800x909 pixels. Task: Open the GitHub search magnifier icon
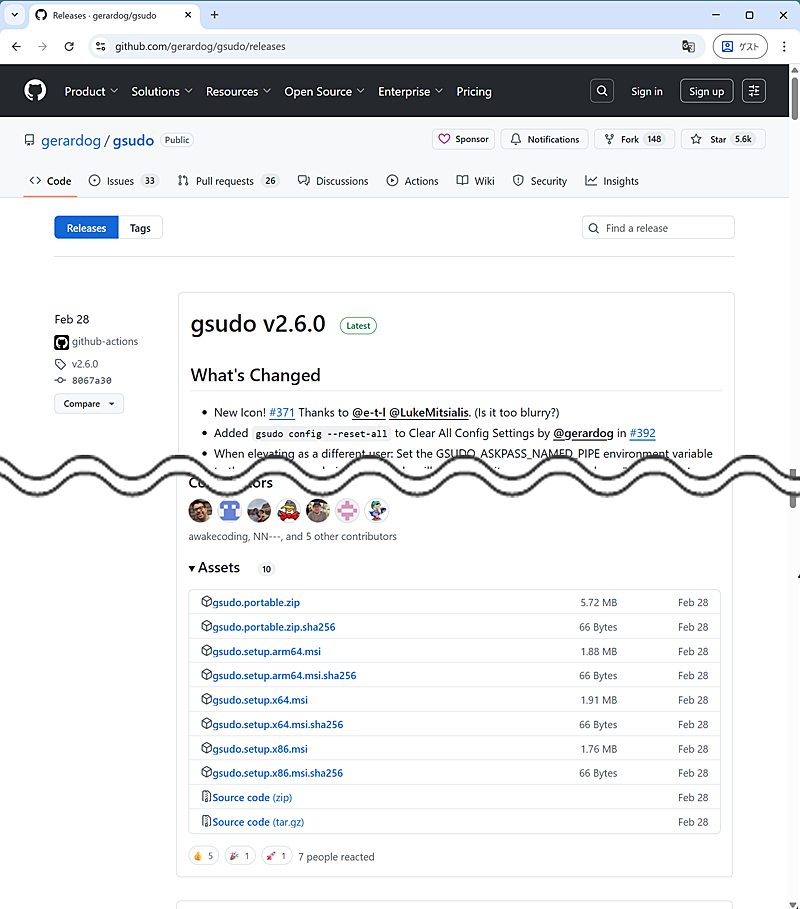pos(602,91)
